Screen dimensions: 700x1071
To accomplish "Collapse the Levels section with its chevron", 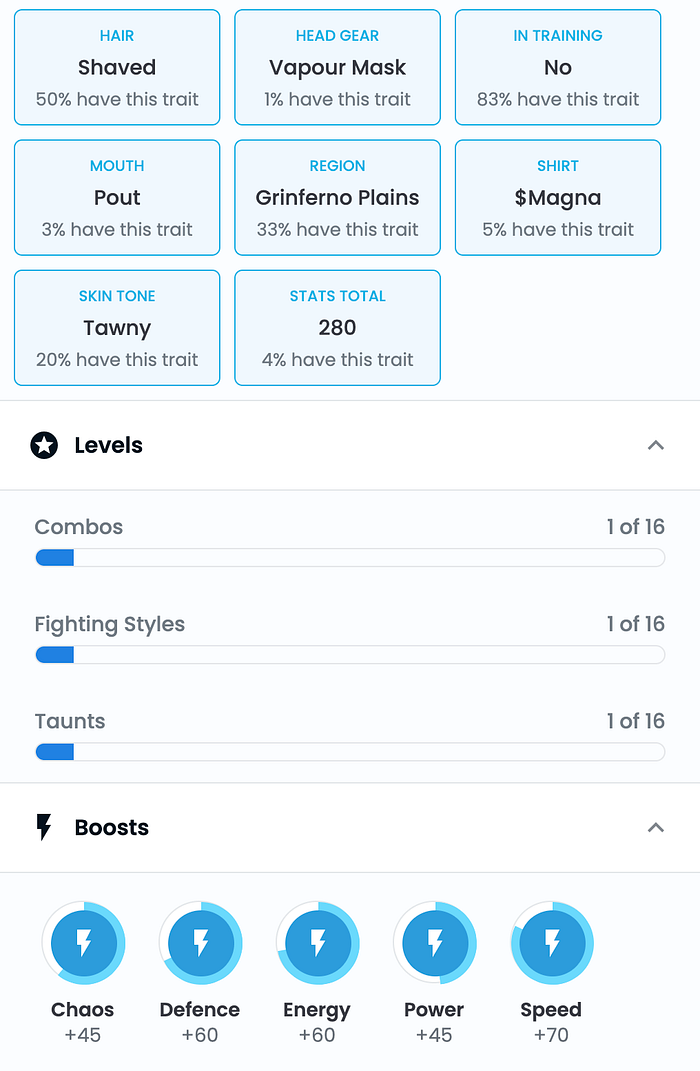I will point(656,446).
